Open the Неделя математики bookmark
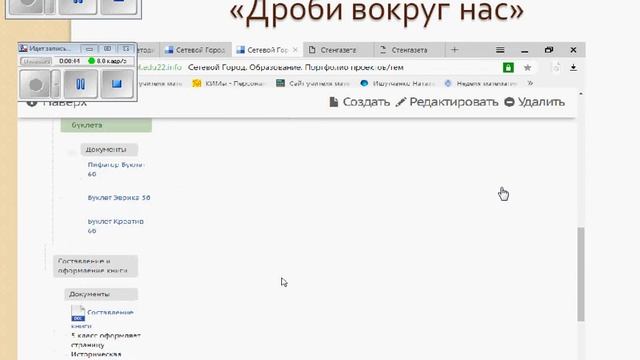This screenshot has width=640, height=360. point(481,83)
